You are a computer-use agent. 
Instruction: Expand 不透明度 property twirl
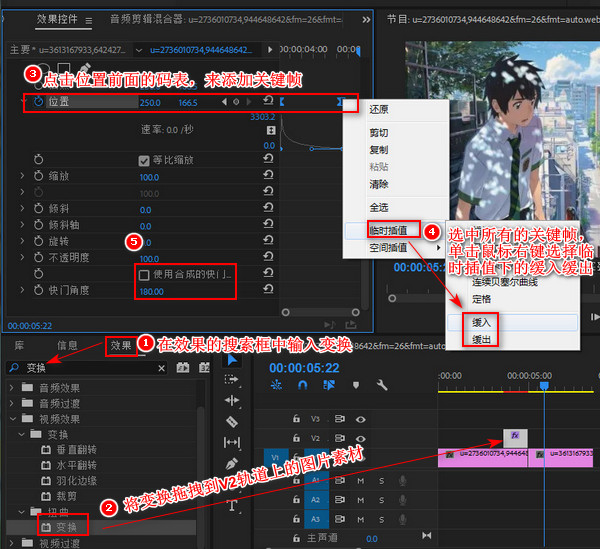(22, 257)
